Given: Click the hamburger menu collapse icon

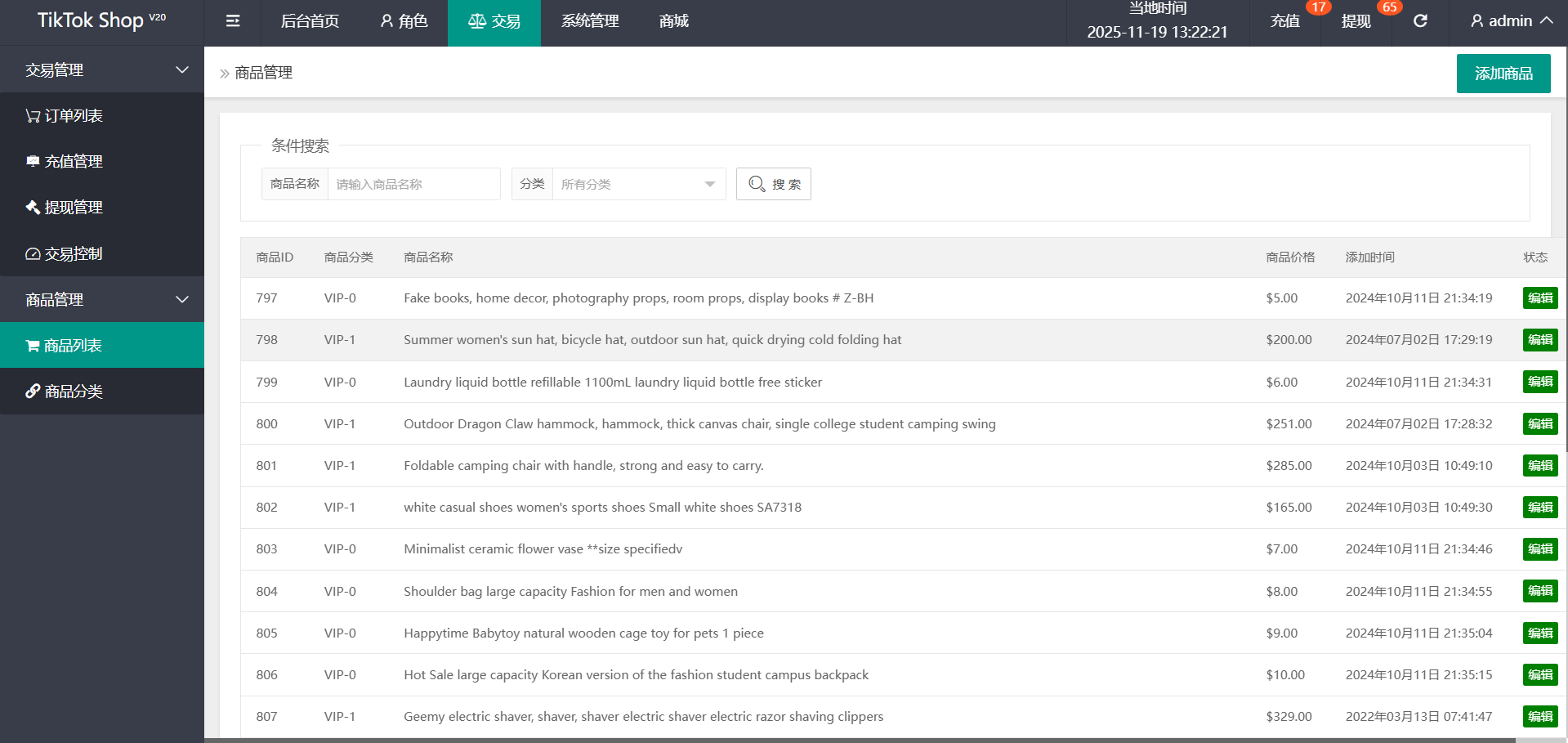Looking at the screenshot, I should [x=233, y=21].
